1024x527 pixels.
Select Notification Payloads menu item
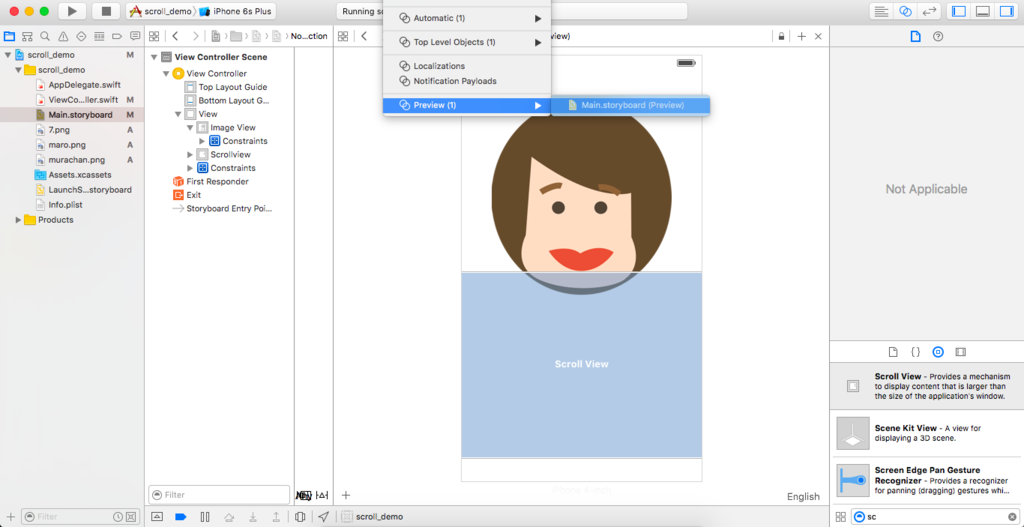467,81
